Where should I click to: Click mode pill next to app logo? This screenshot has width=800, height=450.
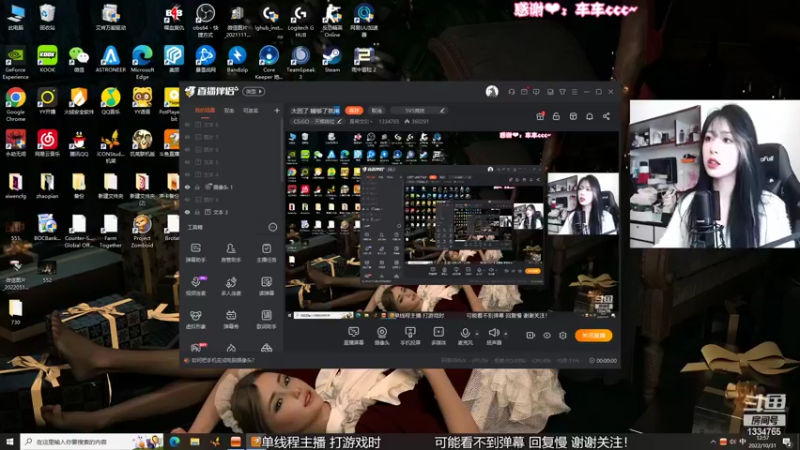click(x=254, y=91)
